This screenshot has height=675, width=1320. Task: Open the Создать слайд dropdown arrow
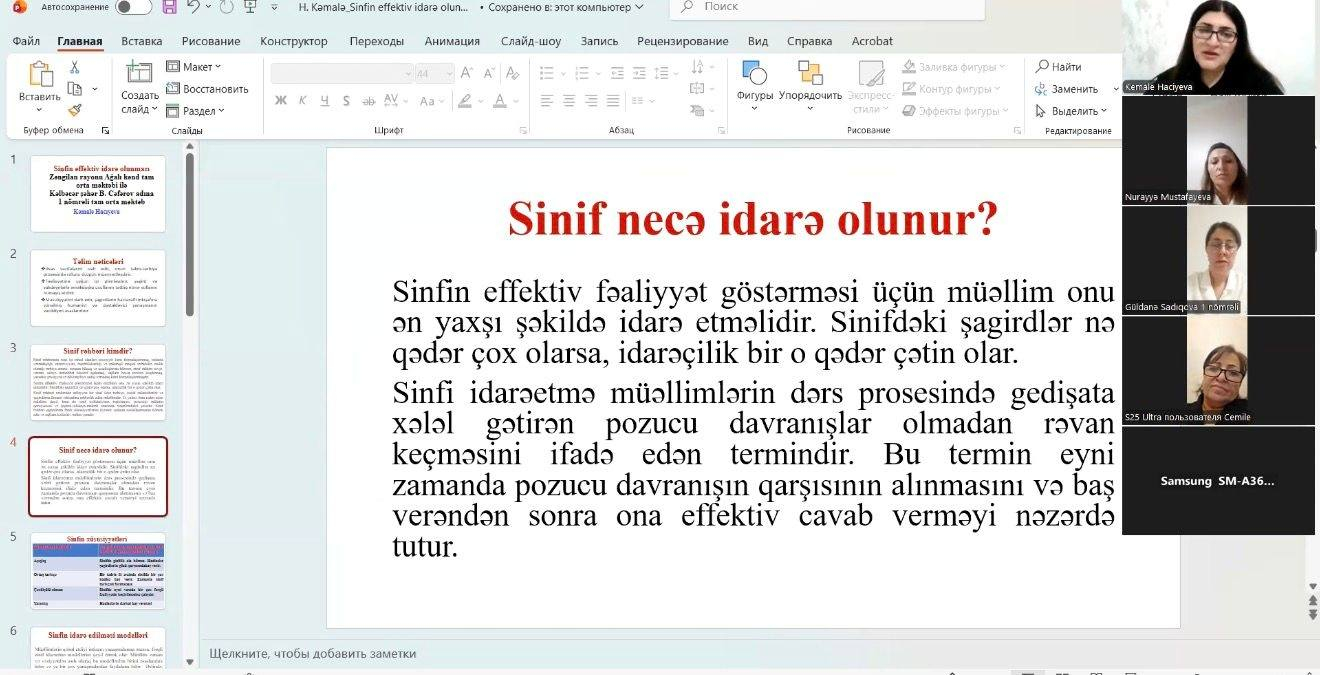click(153, 109)
